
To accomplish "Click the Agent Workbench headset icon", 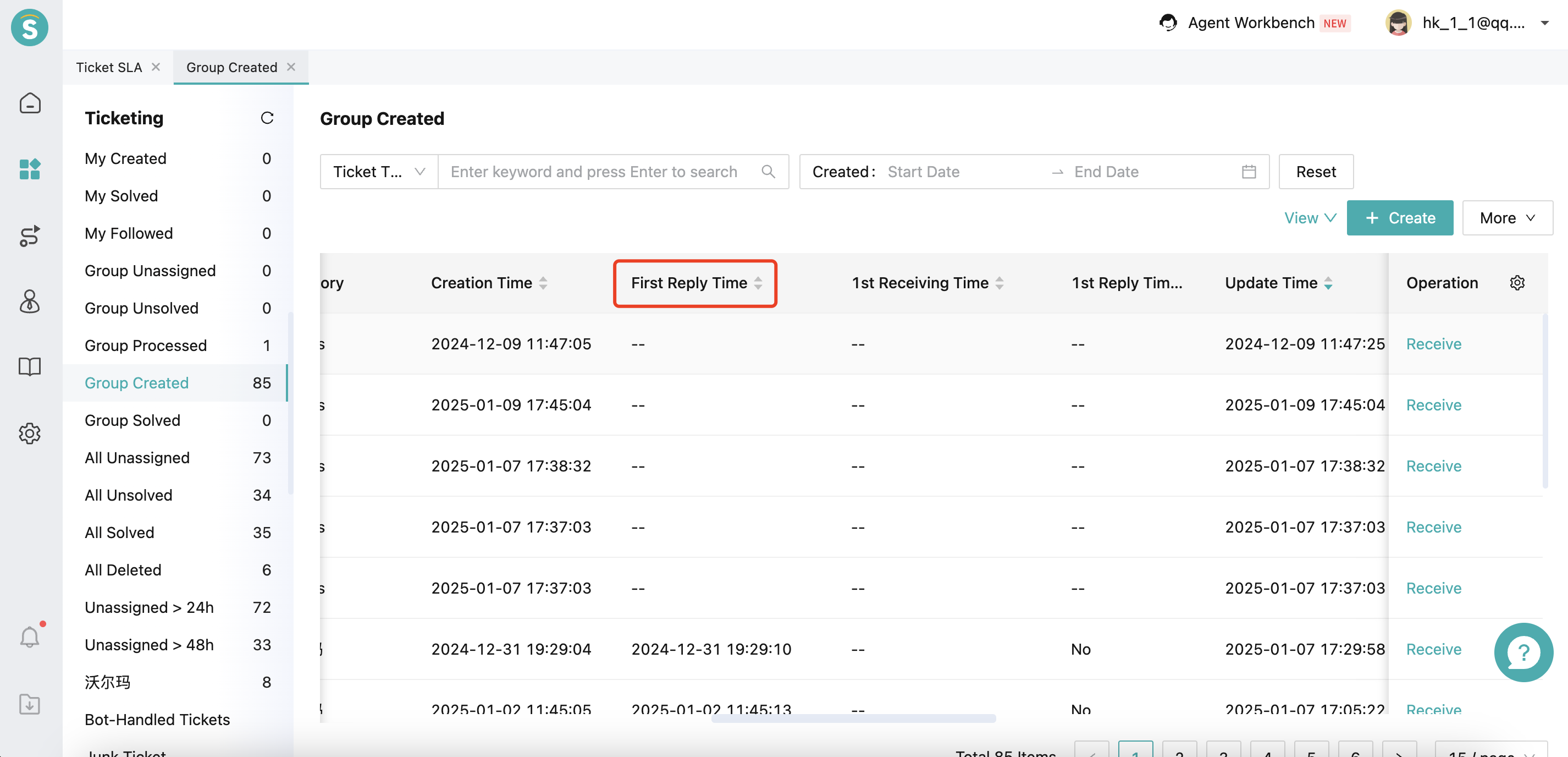I will [x=1168, y=23].
